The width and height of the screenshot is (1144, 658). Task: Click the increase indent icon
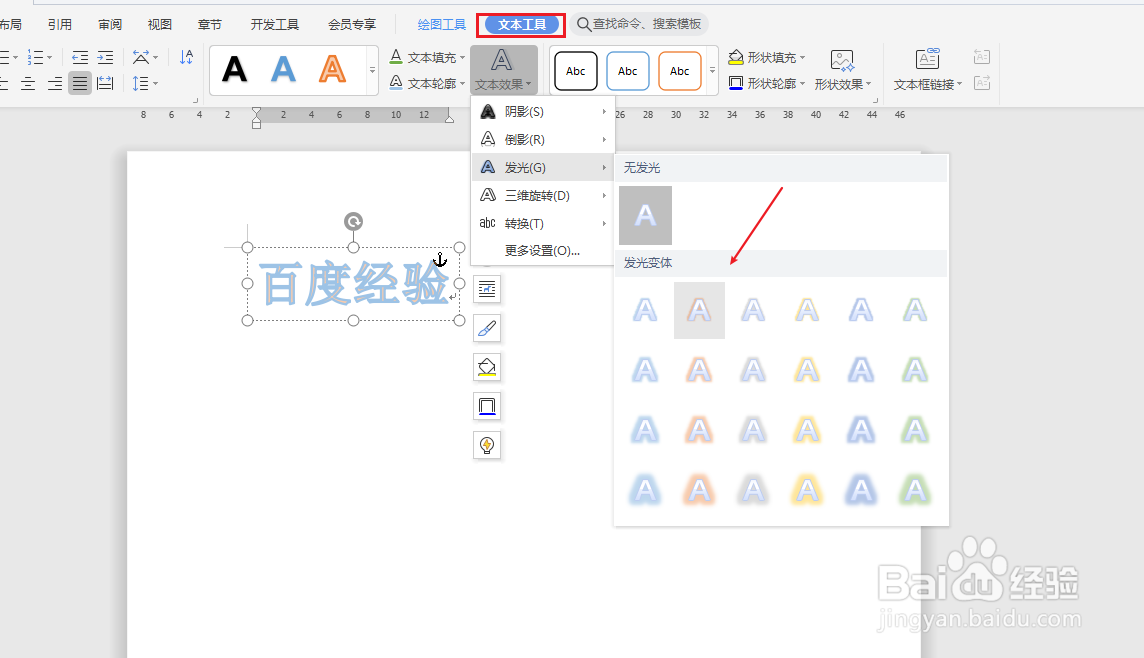[x=106, y=57]
